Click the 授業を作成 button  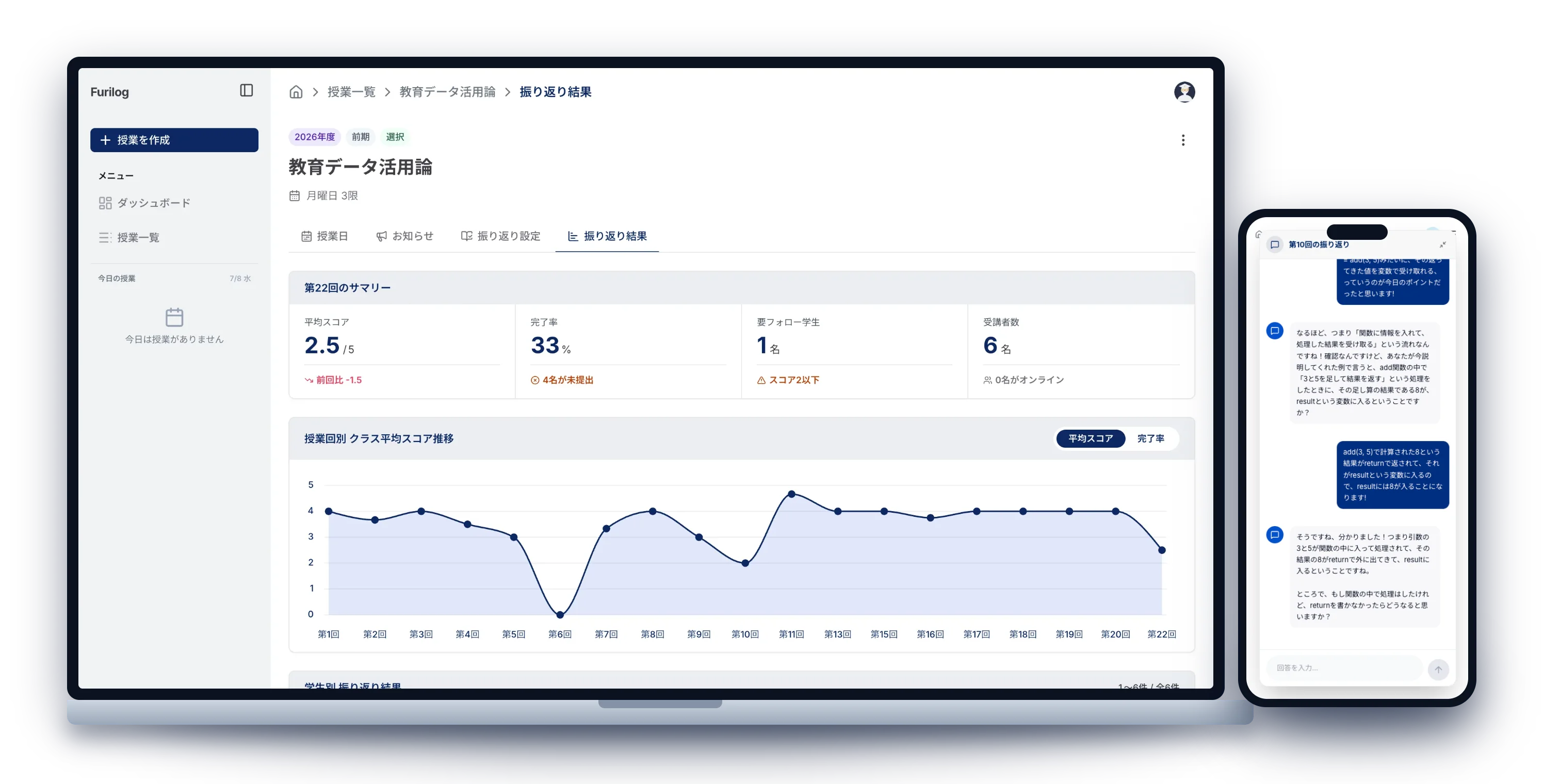tap(174, 140)
